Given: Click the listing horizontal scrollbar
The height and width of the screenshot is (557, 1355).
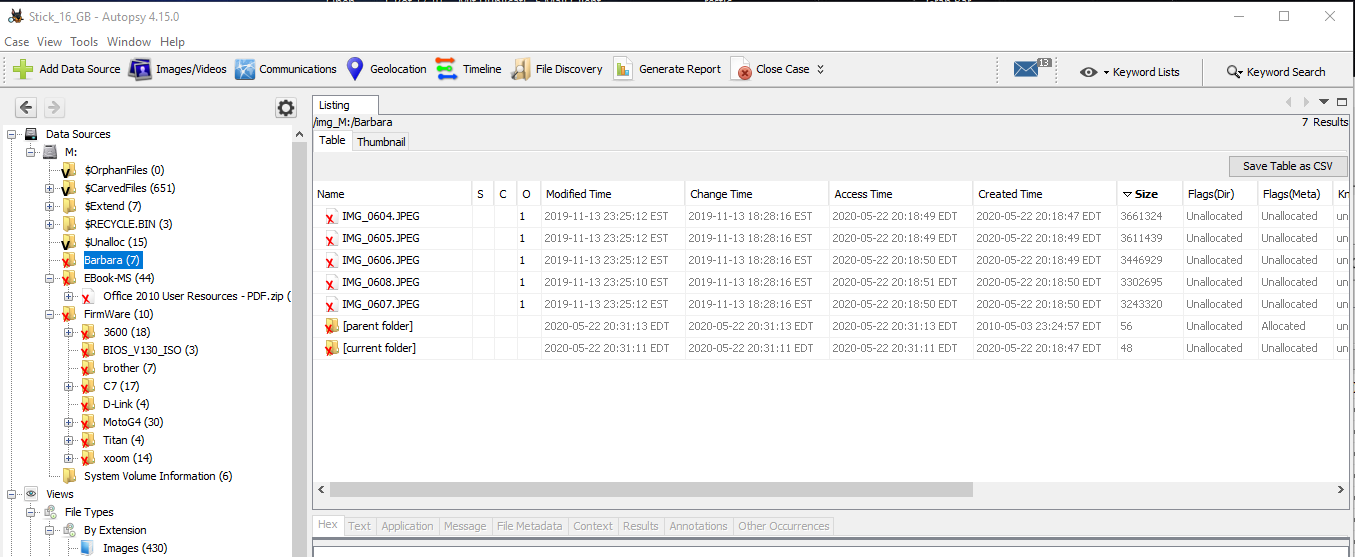Looking at the screenshot, I should click(651, 490).
